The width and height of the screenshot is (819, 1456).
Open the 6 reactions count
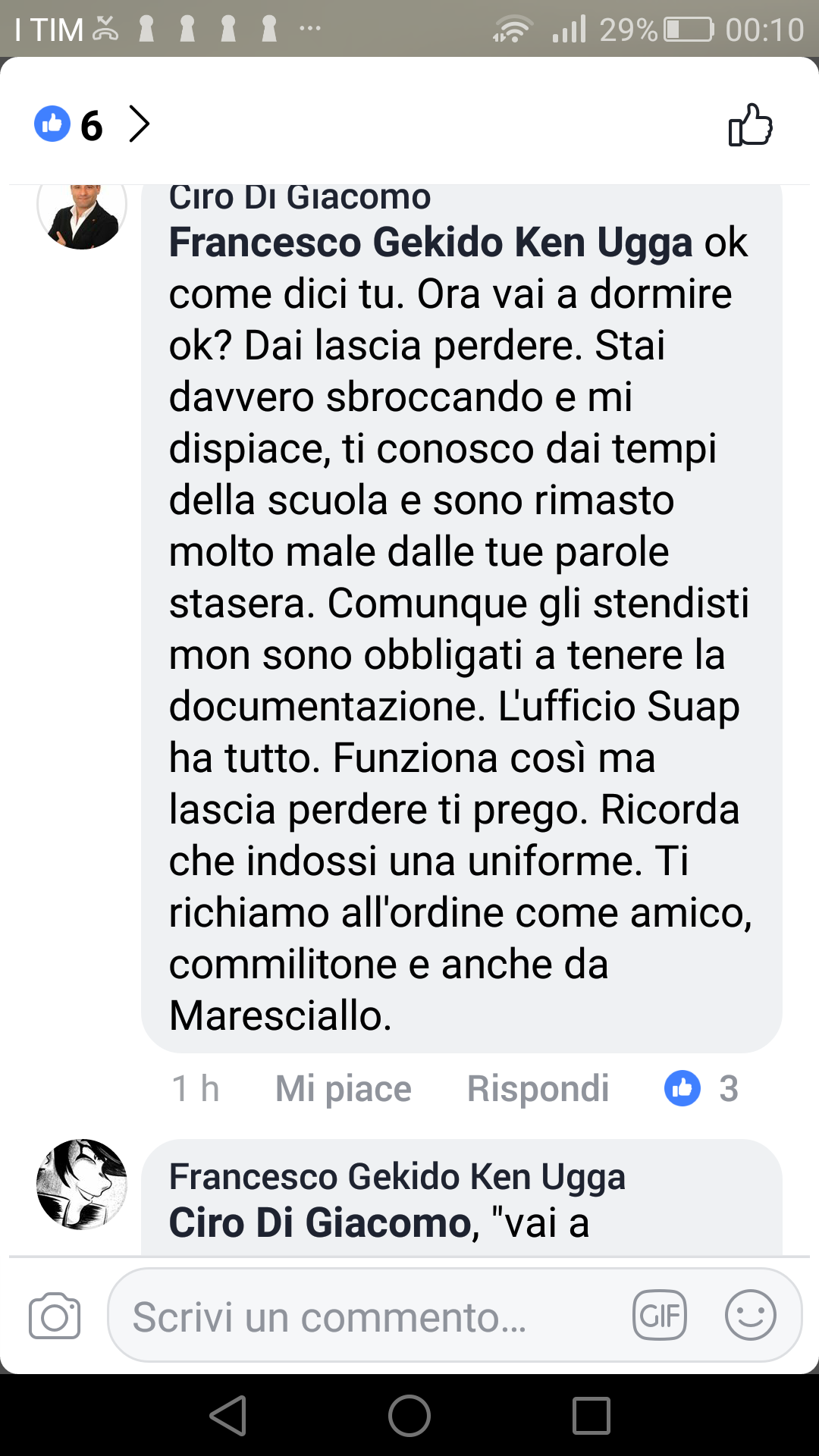(92, 125)
